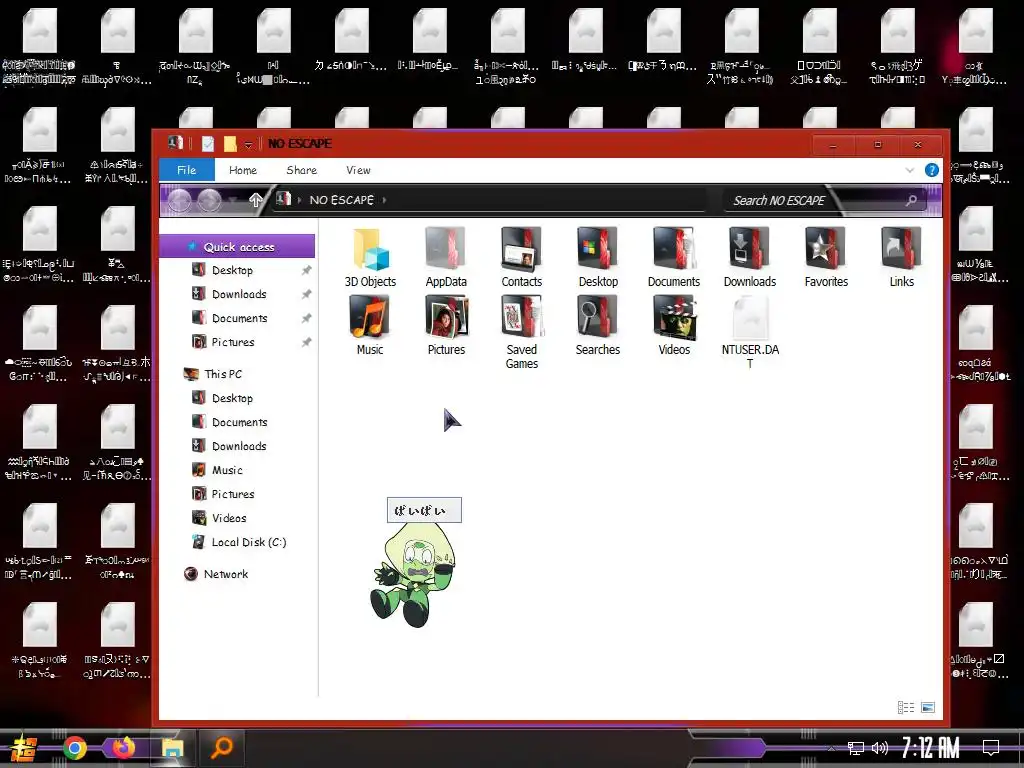The width and height of the screenshot is (1024, 768).
Task: Open the Links folder
Action: pos(901,258)
